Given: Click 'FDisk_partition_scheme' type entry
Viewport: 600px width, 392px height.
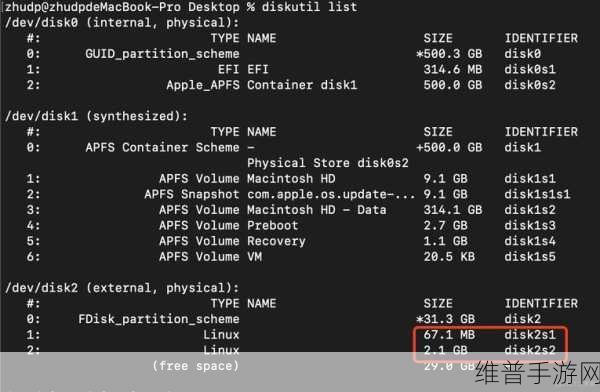Looking at the screenshot, I should tap(159, 319).
